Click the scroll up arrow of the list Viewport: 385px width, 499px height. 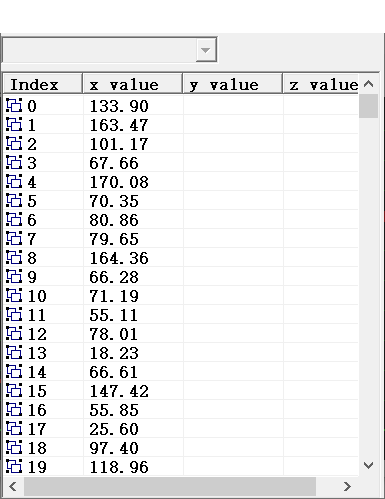(x=368, y=84)
